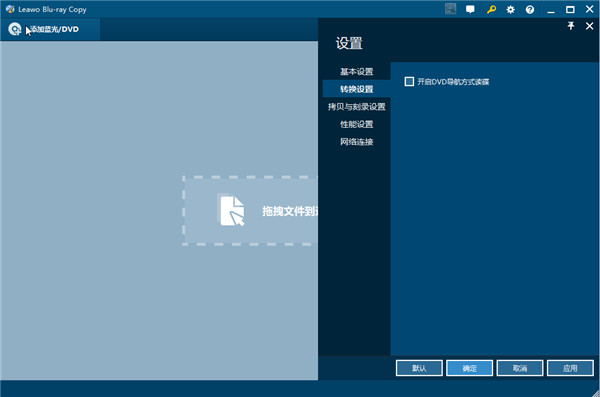Open help with the question mark icon
Screen dimensions: 600x397
click(530, 10)
